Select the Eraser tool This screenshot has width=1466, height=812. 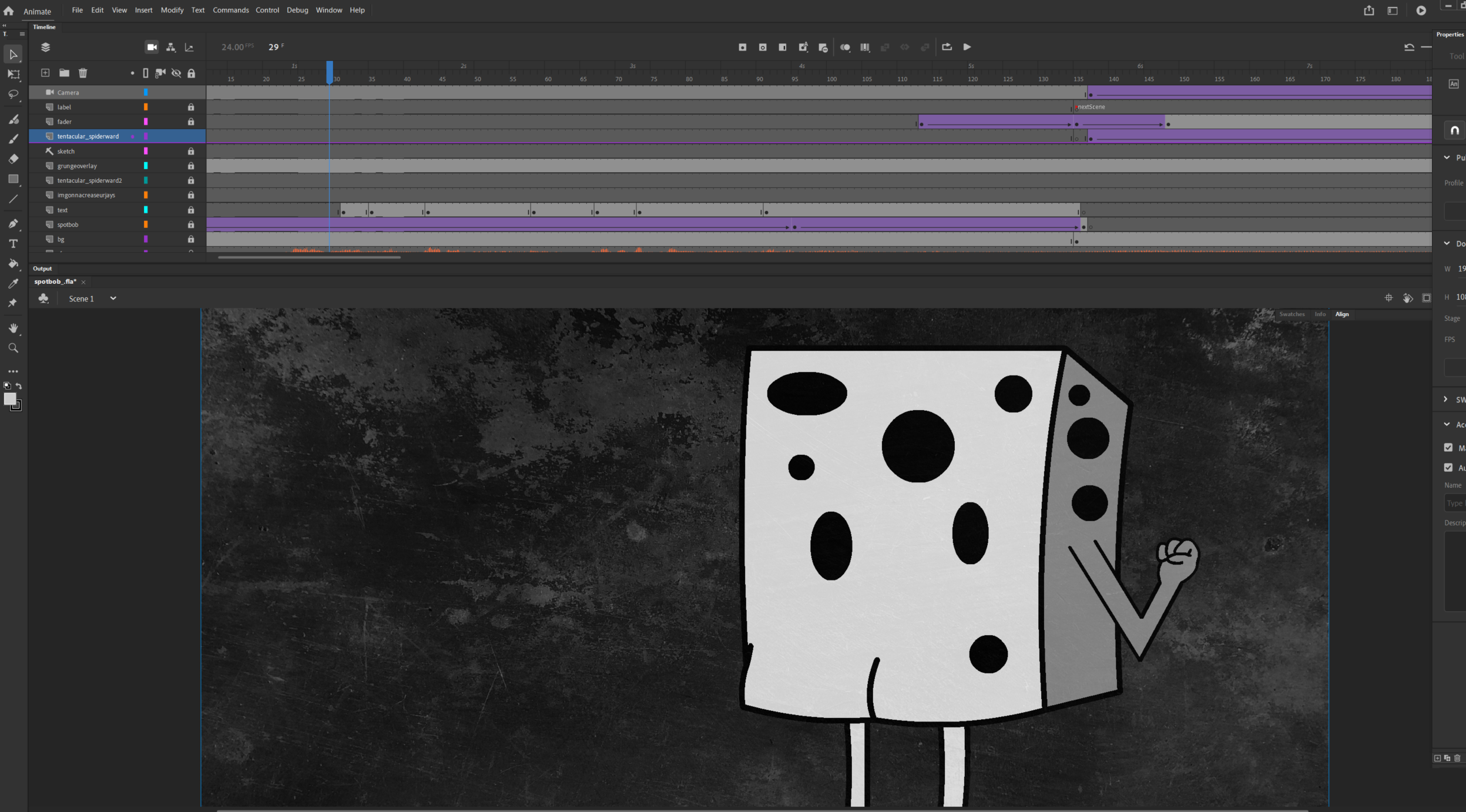13,159
